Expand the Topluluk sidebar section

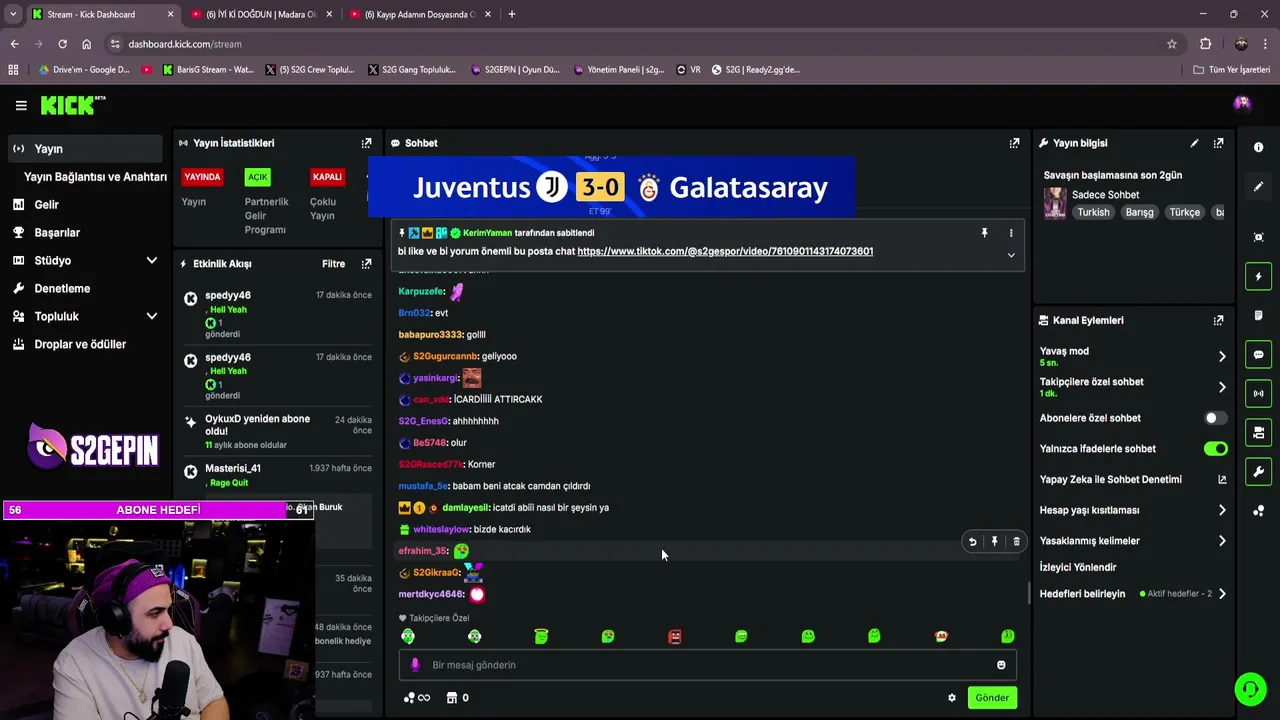pyautogui.click(x=152, y=317)
